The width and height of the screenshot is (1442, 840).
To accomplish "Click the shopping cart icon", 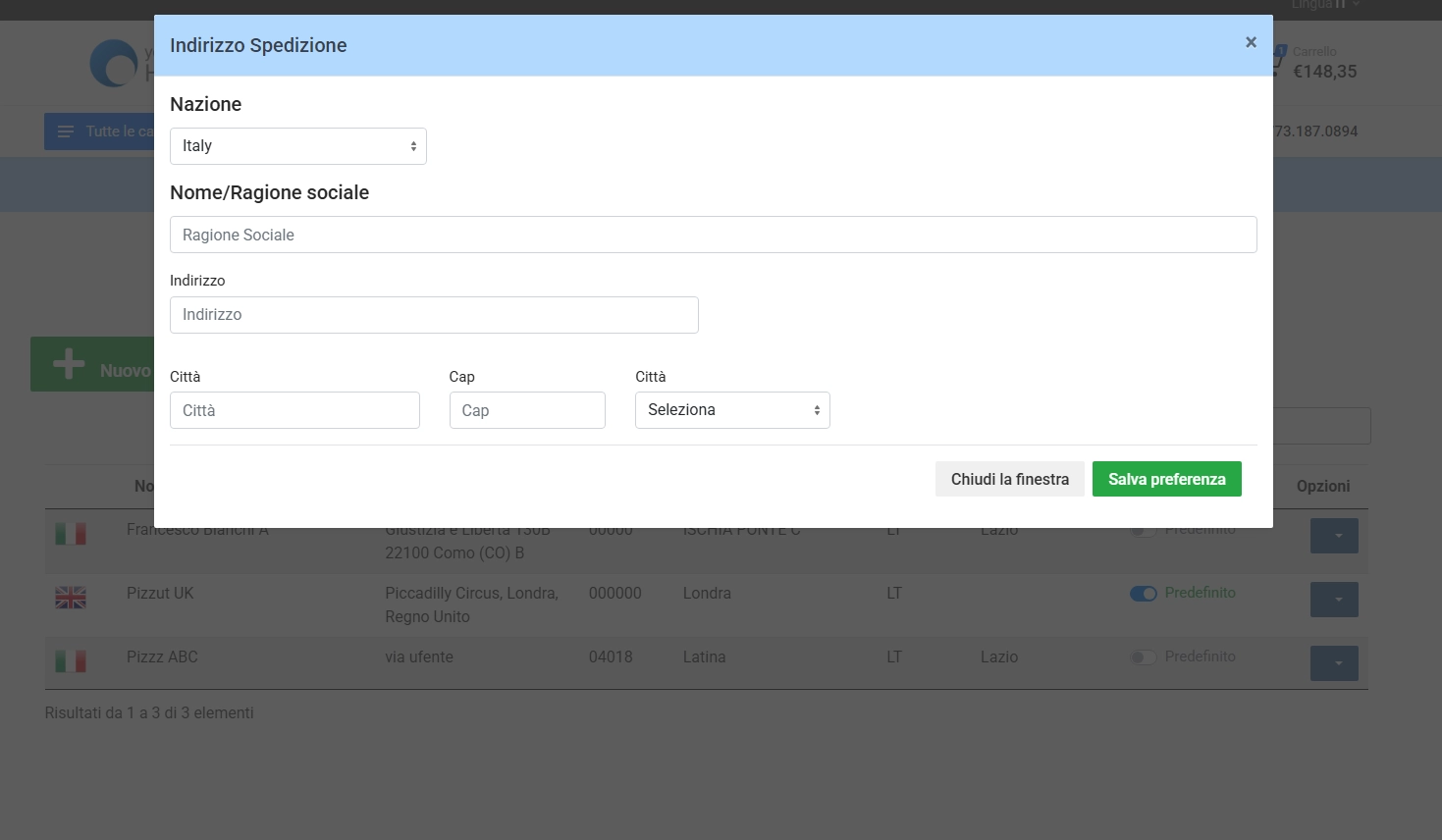I will coord(1276,62).
